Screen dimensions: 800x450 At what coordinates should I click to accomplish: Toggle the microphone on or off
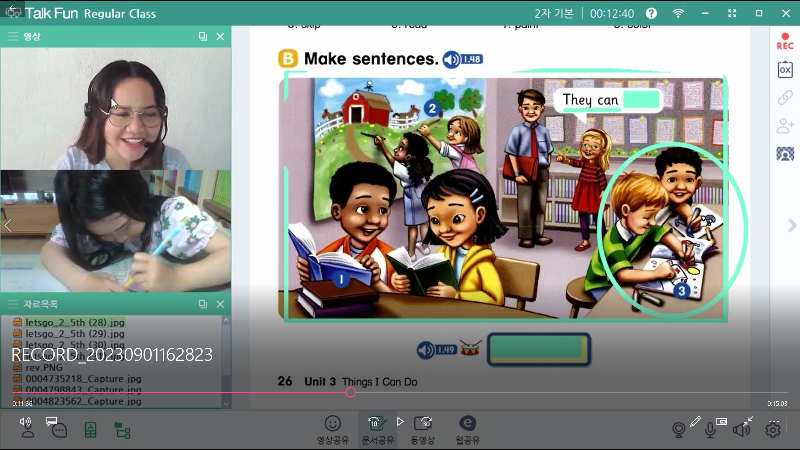[x=710, y=429]
